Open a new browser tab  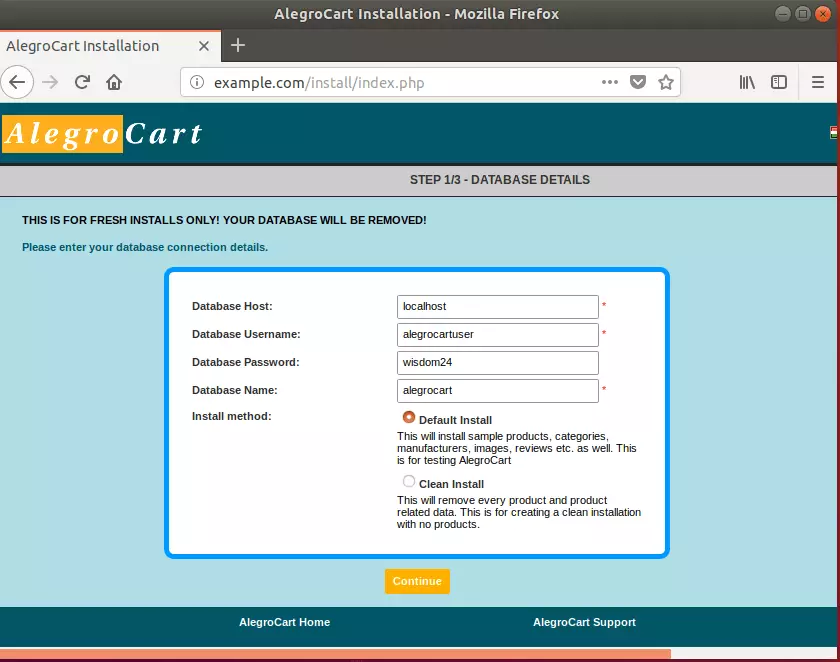(238, 46)
